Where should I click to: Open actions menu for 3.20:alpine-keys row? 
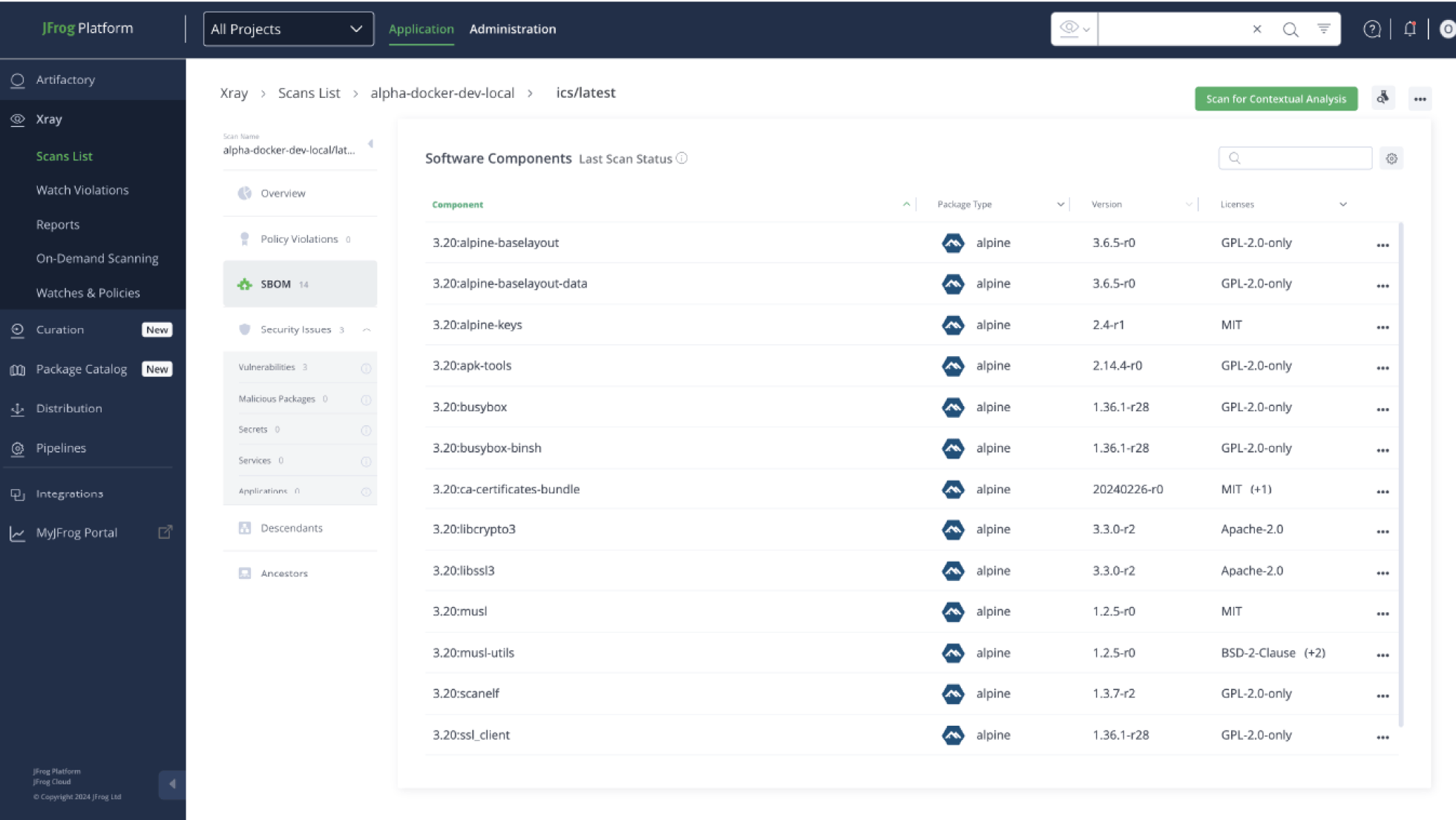pyautogui.click(x=1383, y=327)
